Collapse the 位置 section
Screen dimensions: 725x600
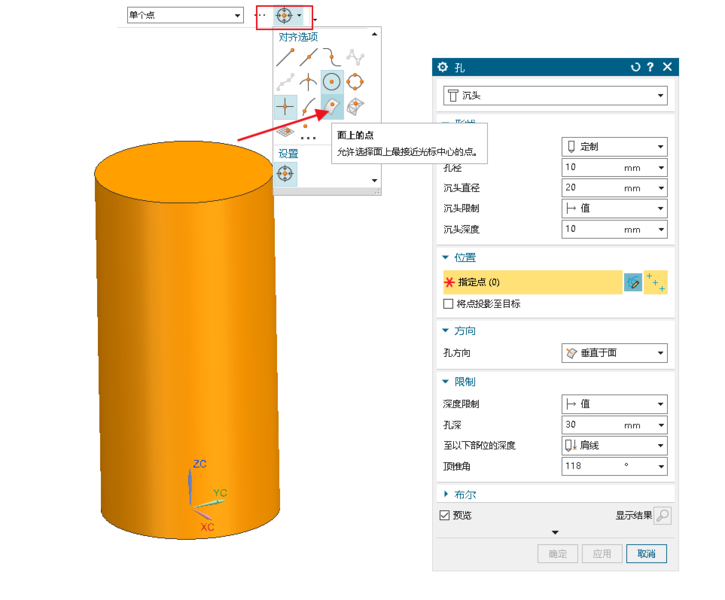point(446,258)
